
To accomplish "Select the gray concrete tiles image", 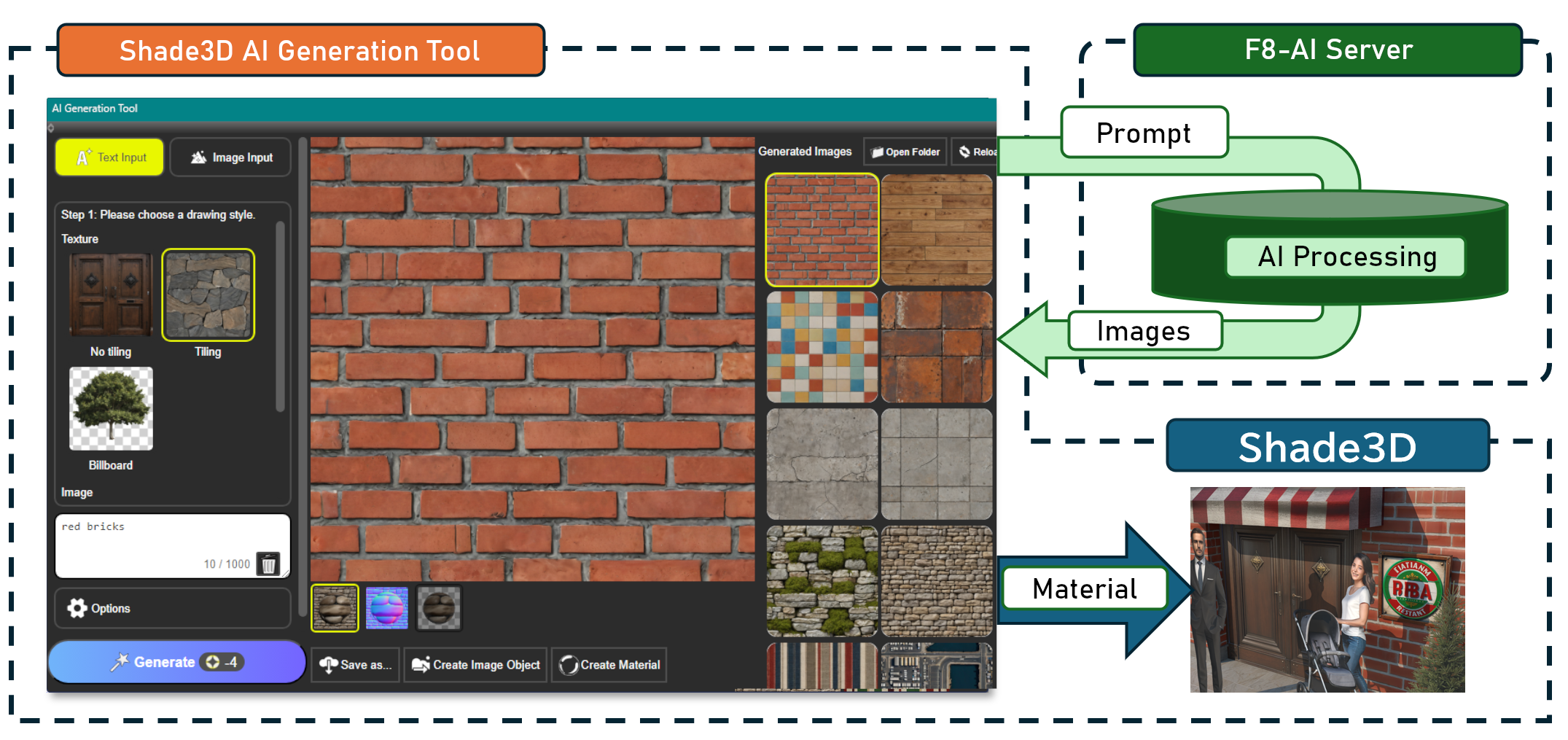I will click(x=937, y=464).
